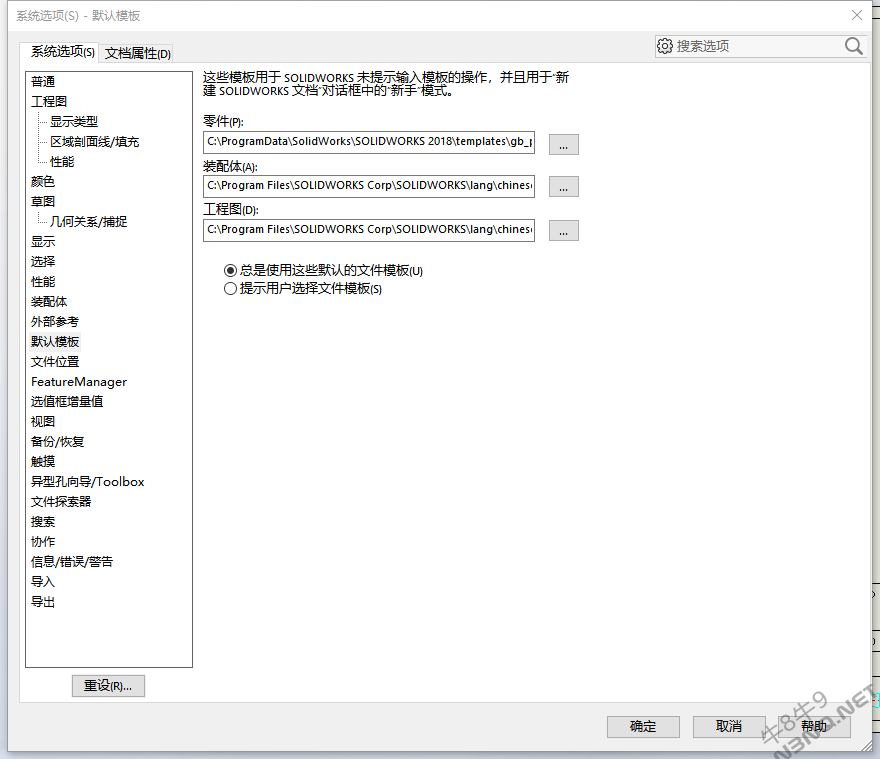The image size is (880, 759).
Task: Browse for 工程图 template file
Action: [563, 230]
